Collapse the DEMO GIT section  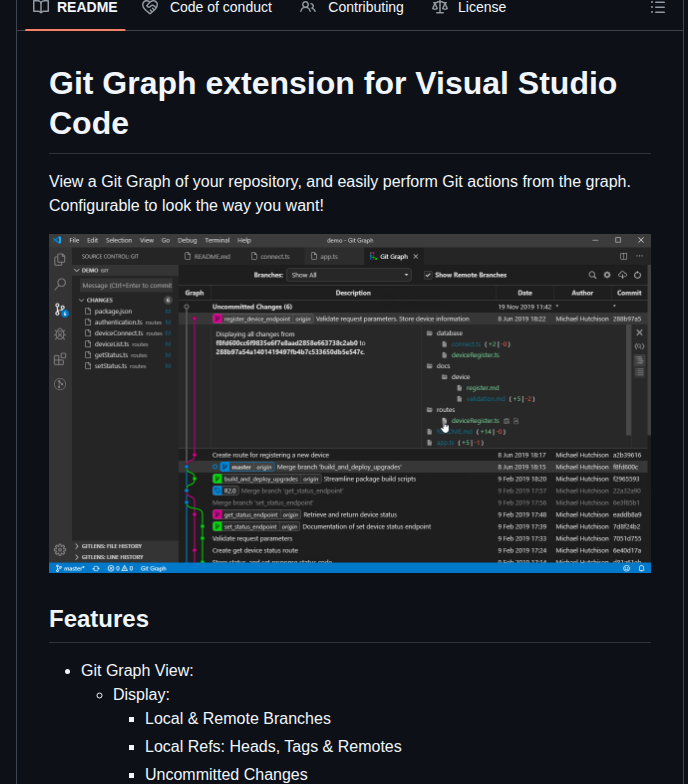pos(125,270)
